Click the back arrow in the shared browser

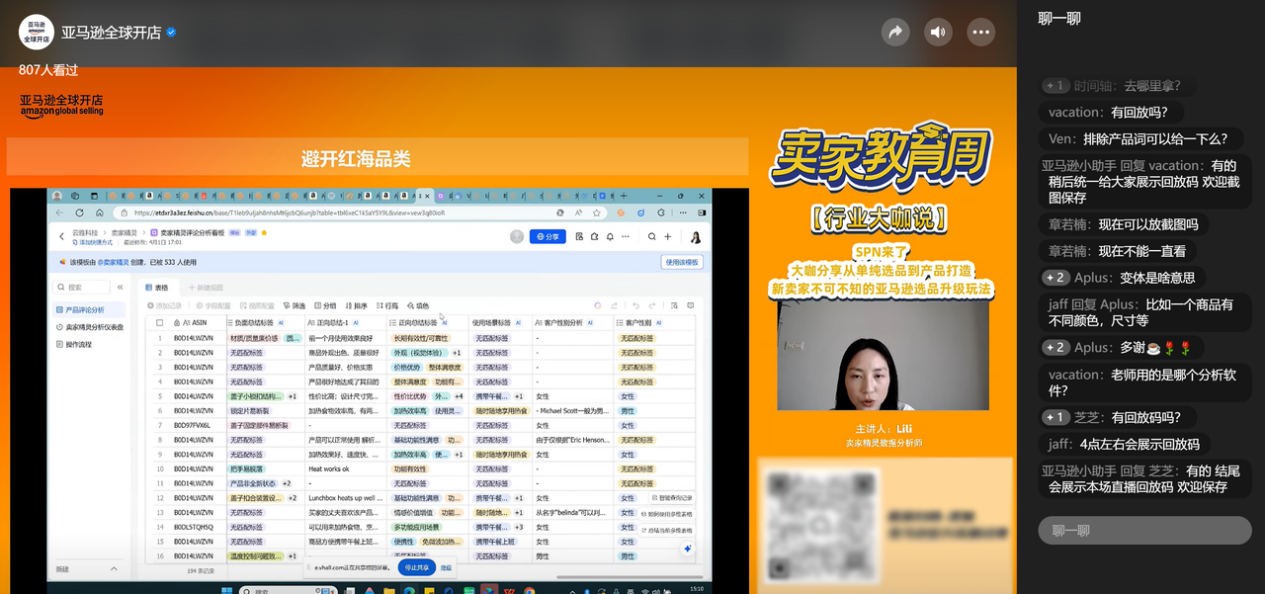(61, 213)
